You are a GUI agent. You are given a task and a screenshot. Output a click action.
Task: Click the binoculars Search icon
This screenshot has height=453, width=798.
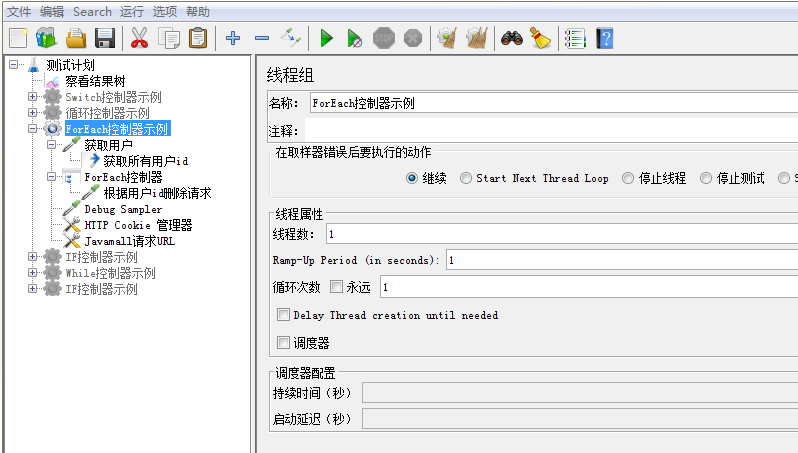[512, 38]
